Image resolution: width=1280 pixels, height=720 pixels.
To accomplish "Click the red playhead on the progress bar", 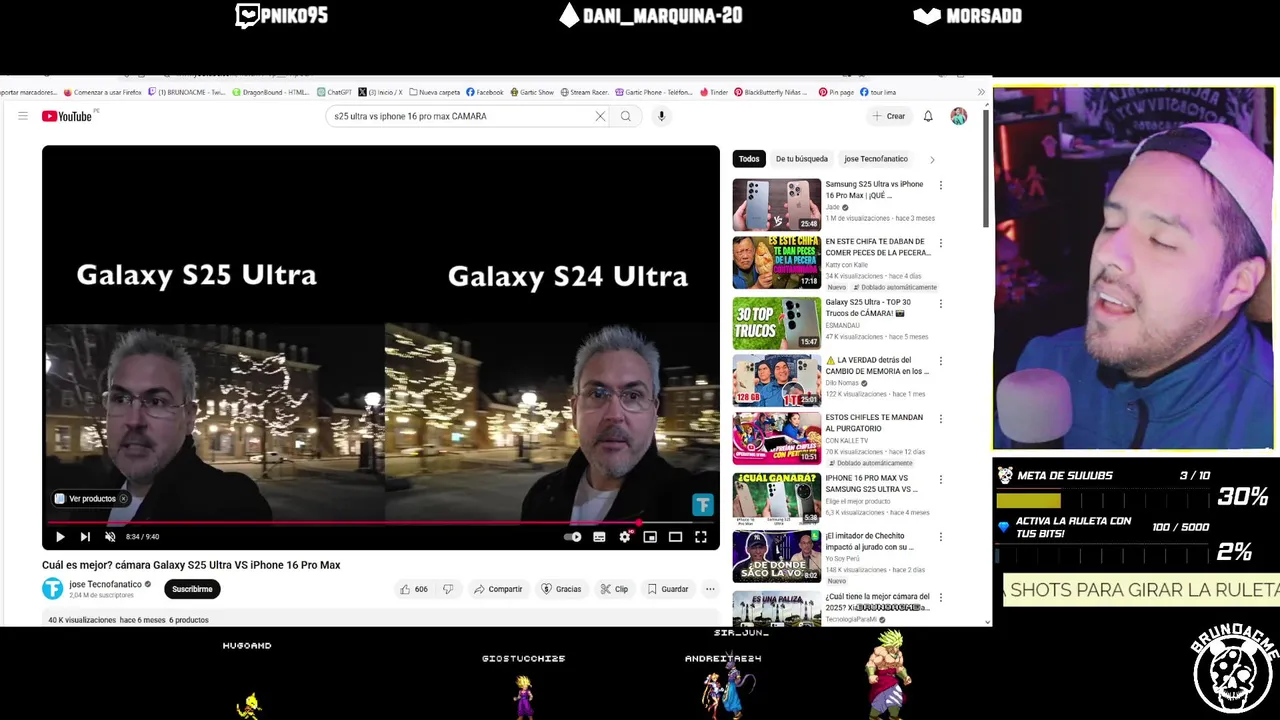I will tap(640, 522).
